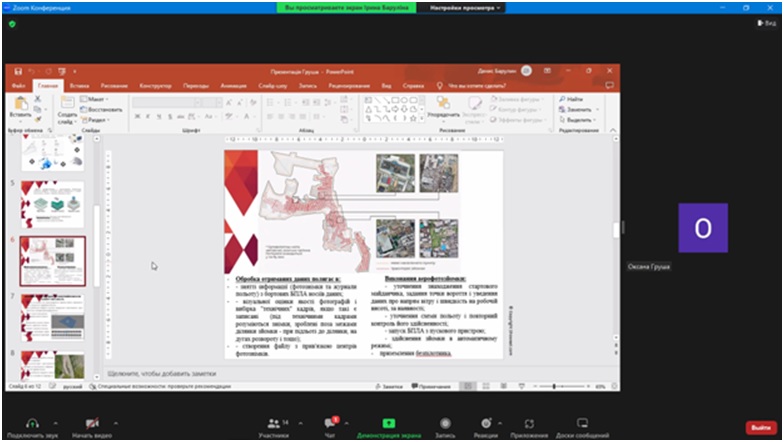This screenshot has height=442, width=784.
Task: Collapse the PowerPoint ribbon with the chevron
Action: click(613, 130)
